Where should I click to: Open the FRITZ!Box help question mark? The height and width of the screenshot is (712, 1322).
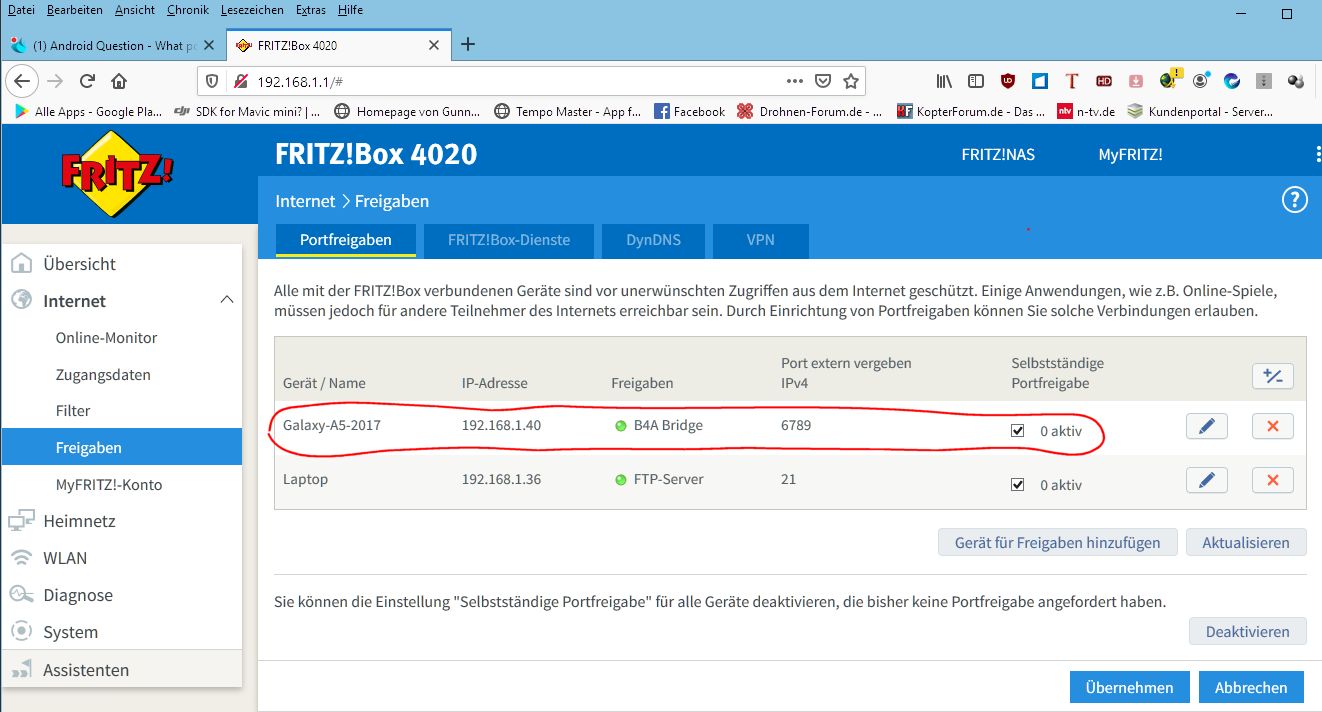1295,201
